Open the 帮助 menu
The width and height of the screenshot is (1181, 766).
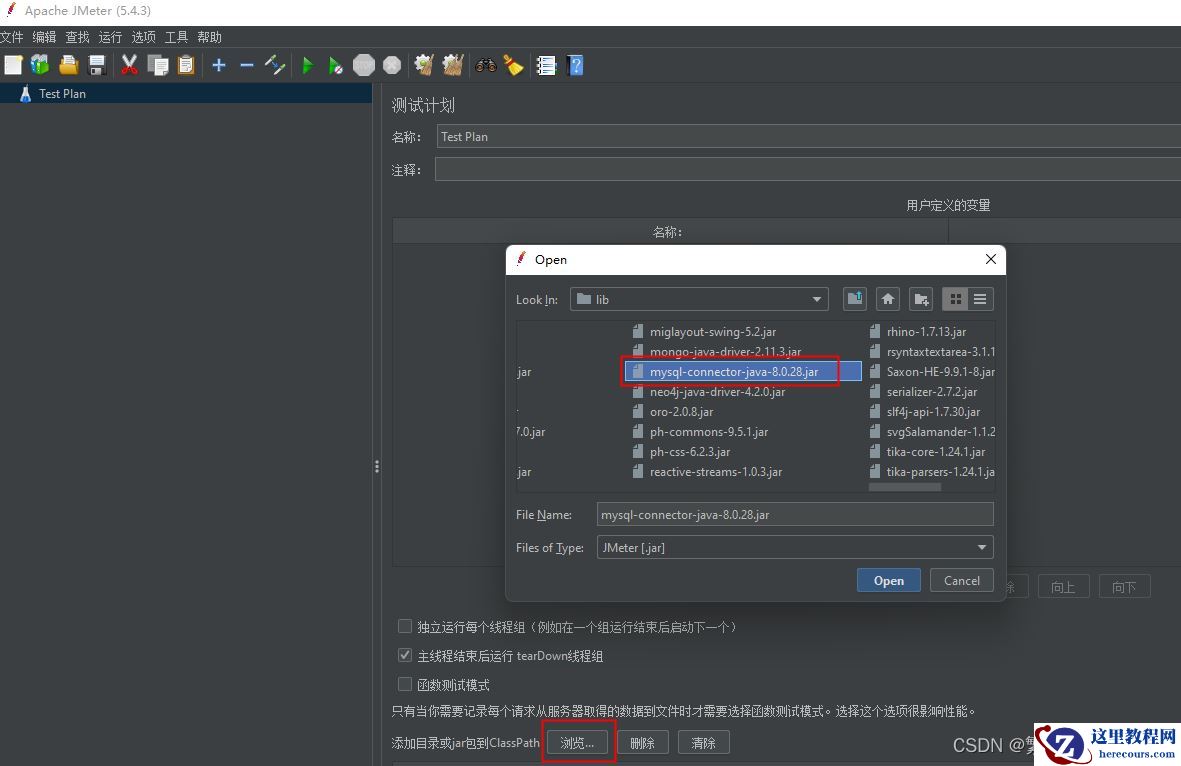click(209, 37)
